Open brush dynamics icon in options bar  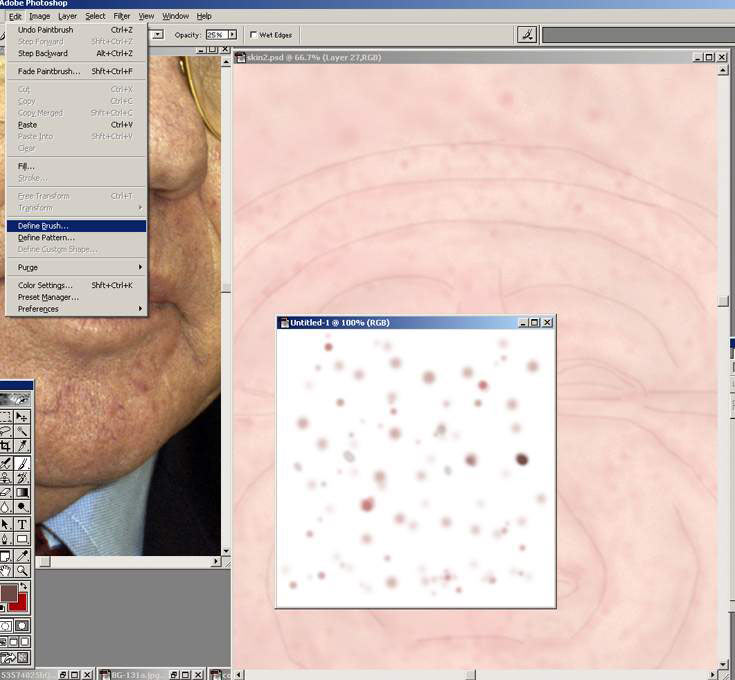pos(527,34)
